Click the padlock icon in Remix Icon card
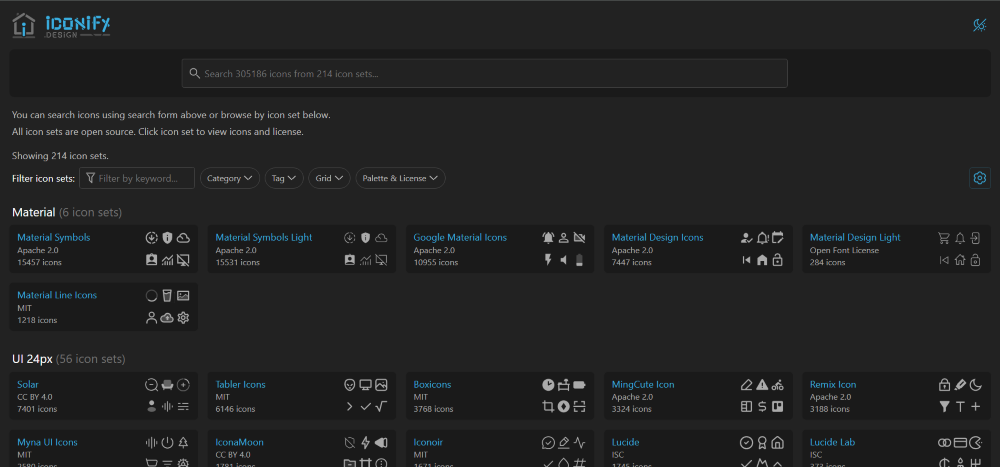Image resolution: width=1000 pixels, height=467 pixels. 944,385
